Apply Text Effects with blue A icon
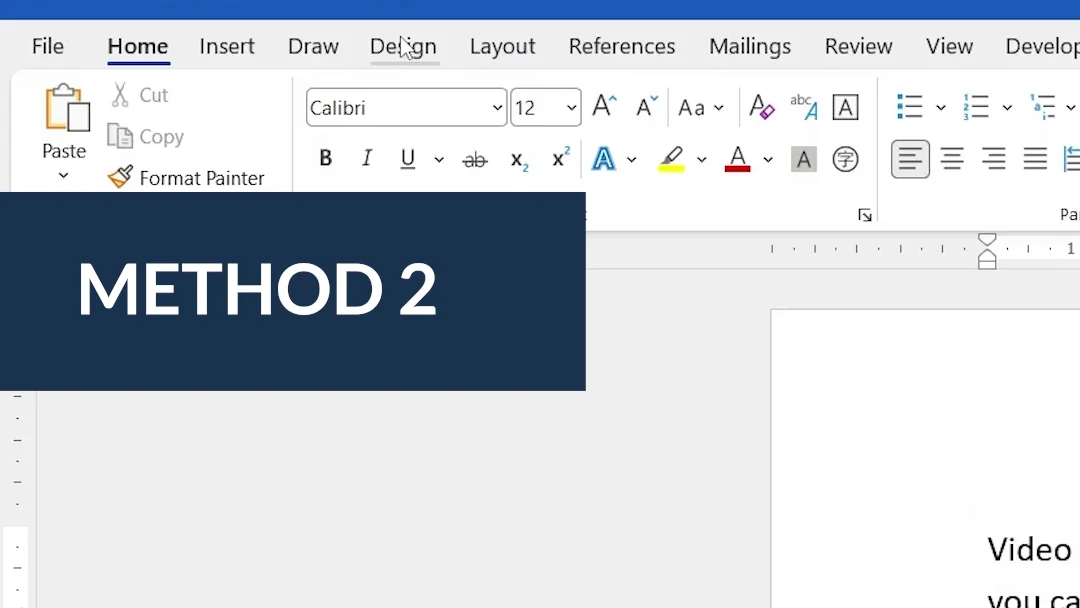 coord(603,159)
